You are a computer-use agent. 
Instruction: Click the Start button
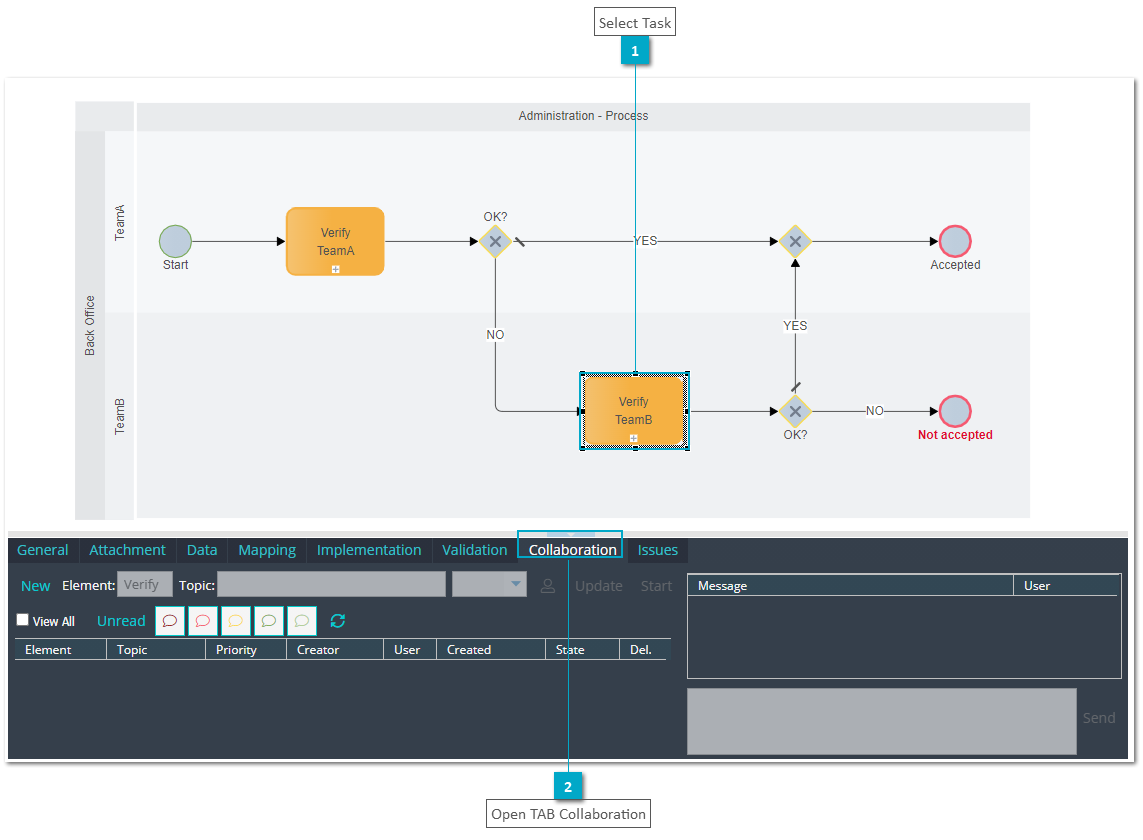[x=656, y=586]
